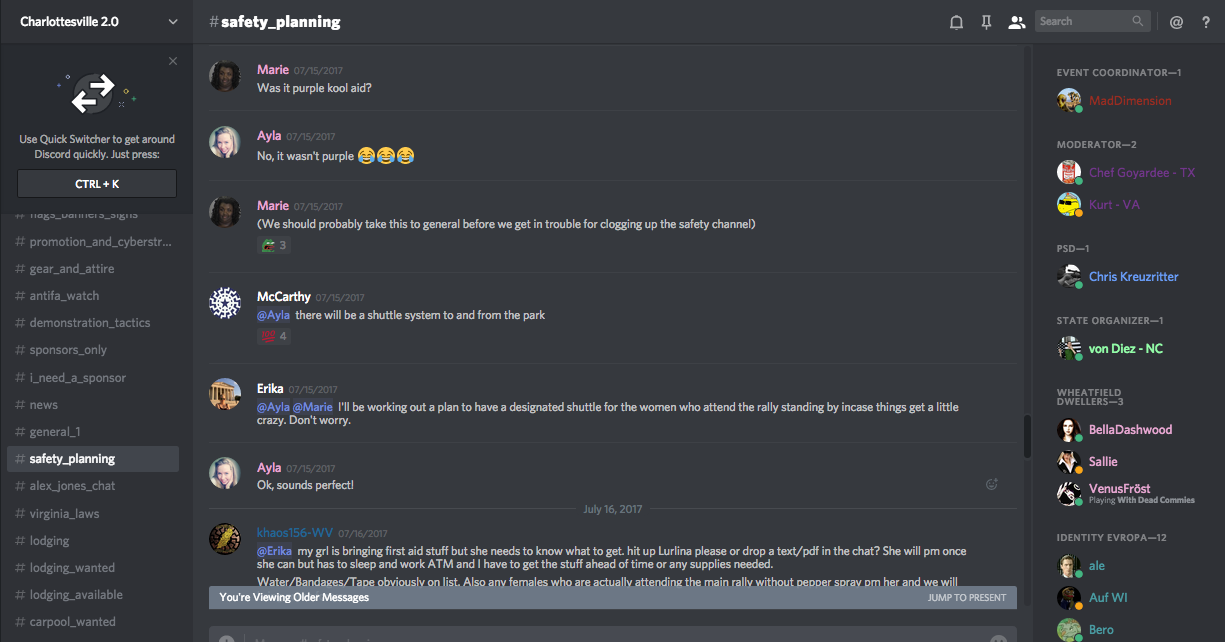Click in the Search input field
Screen dimensions: 1225x642
(x=1083, y=21)
